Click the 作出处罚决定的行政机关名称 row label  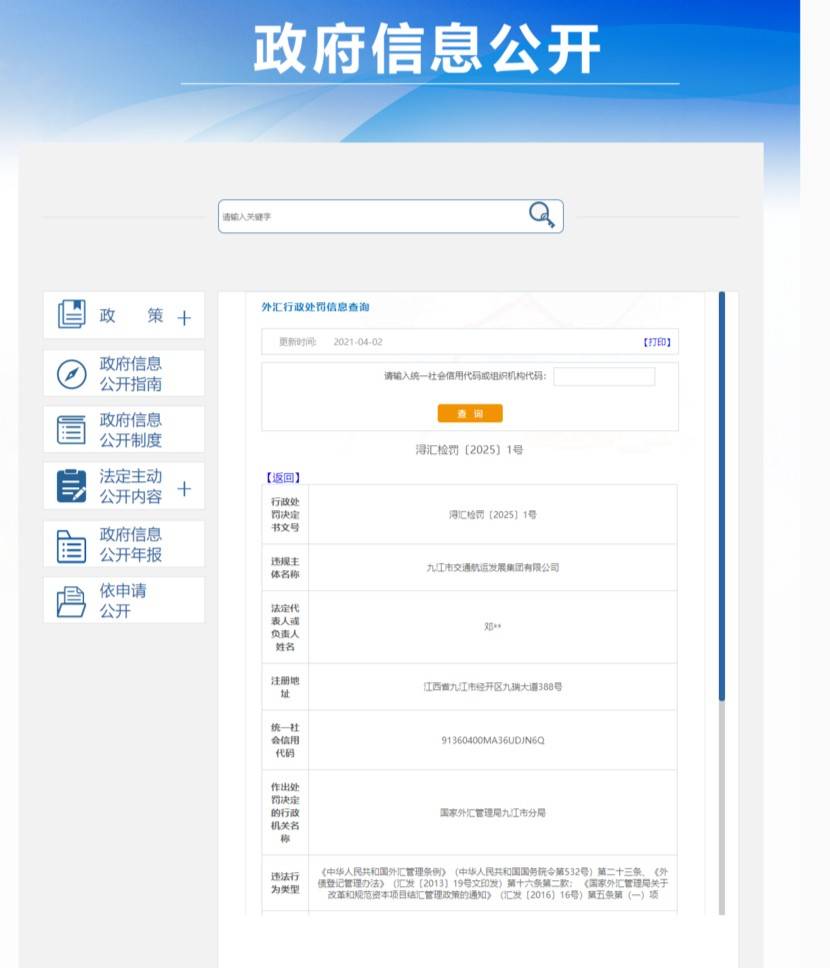click(x=285, y=812)
